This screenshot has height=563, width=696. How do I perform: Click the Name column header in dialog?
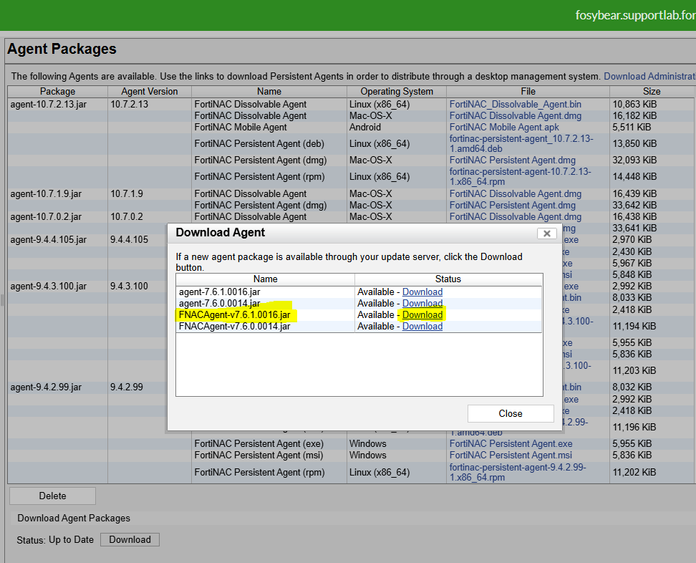(265, 279)
